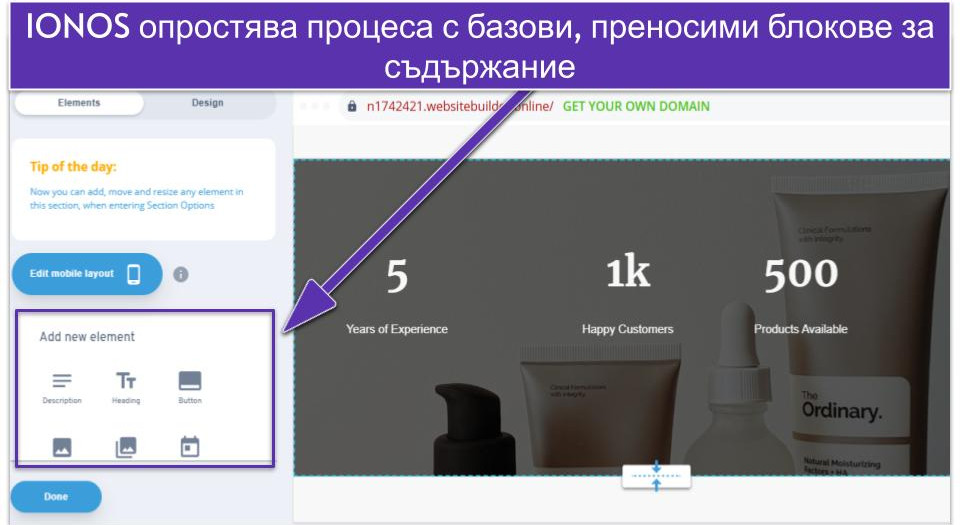This screenshot has width=960, height=525.
Task: Add a Heading element
Action: (126, 388)
